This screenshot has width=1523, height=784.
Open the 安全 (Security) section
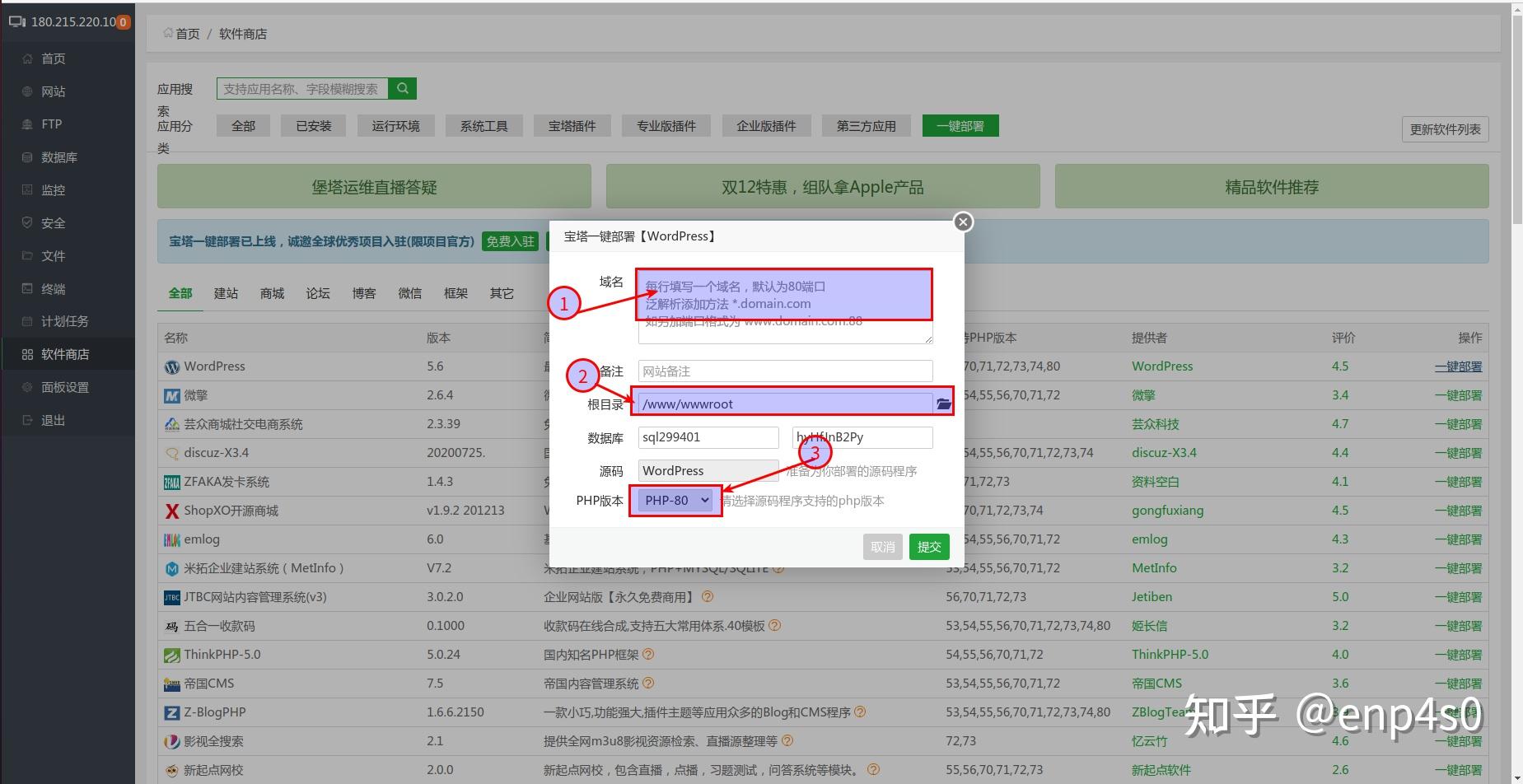point(52,222)
